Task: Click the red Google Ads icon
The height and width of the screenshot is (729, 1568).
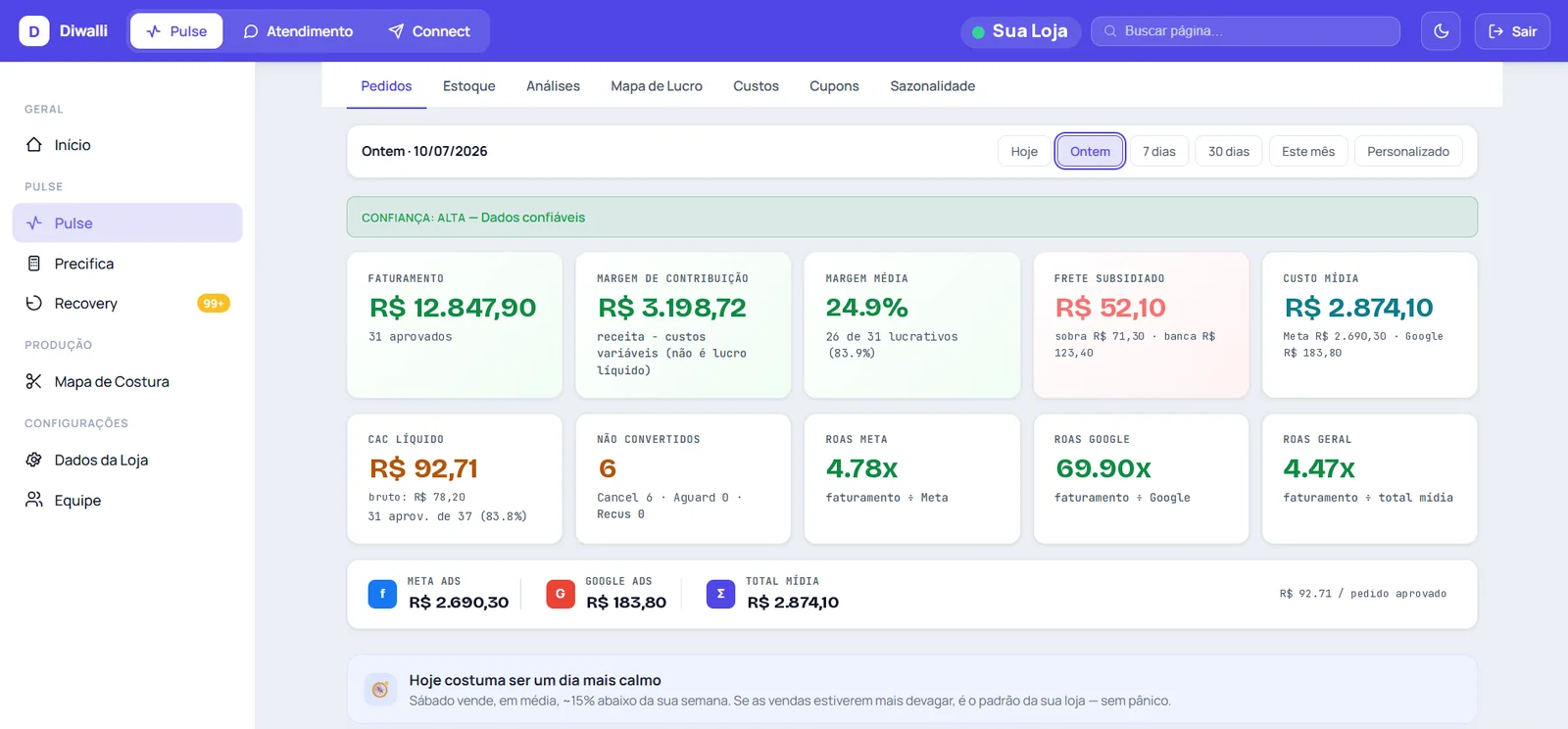Action: pos(561,594)
